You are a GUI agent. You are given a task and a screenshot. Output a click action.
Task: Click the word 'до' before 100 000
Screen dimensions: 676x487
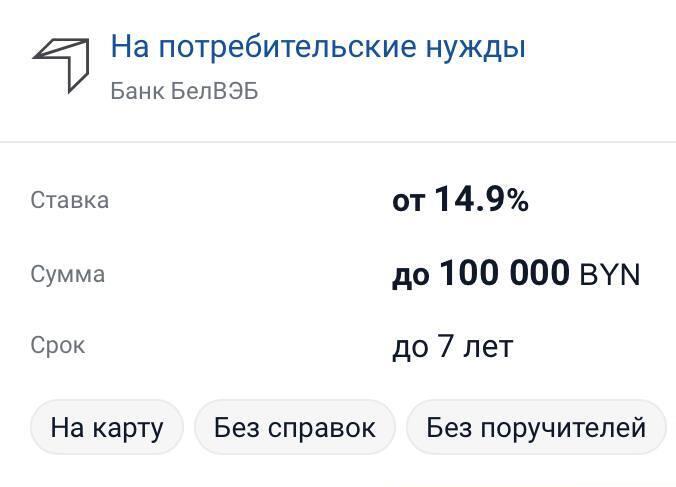(410, 275)
